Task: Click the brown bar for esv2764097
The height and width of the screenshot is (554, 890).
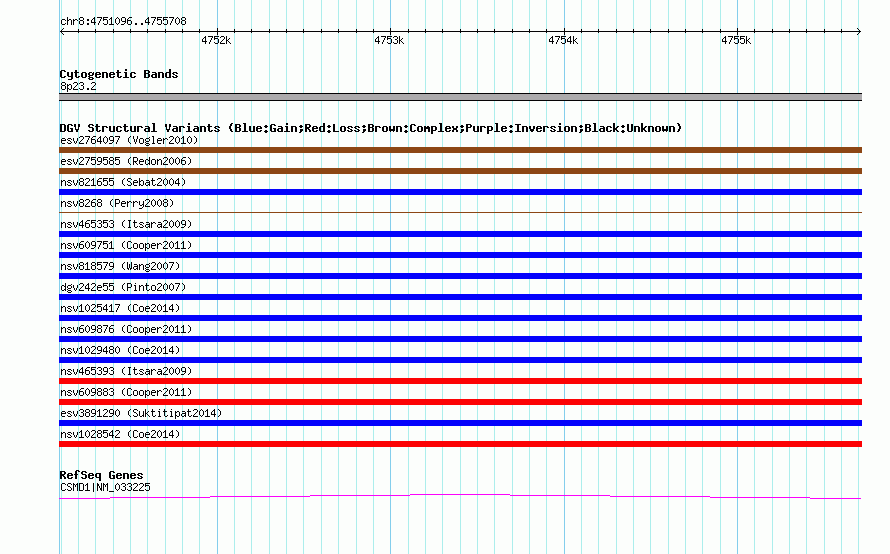Action: [x=460, y=150]
